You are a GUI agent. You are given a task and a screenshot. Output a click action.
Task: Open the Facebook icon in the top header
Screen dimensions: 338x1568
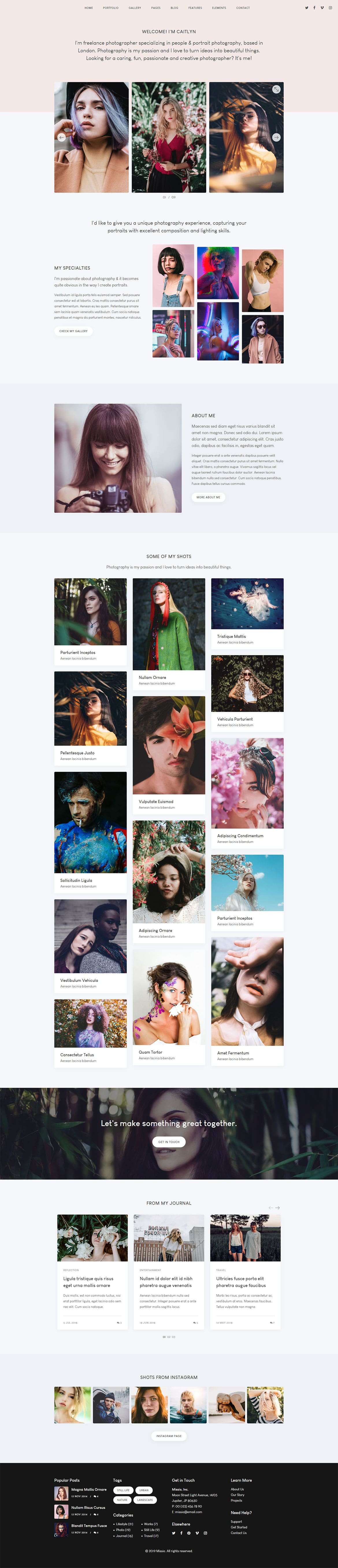(314, 8)
